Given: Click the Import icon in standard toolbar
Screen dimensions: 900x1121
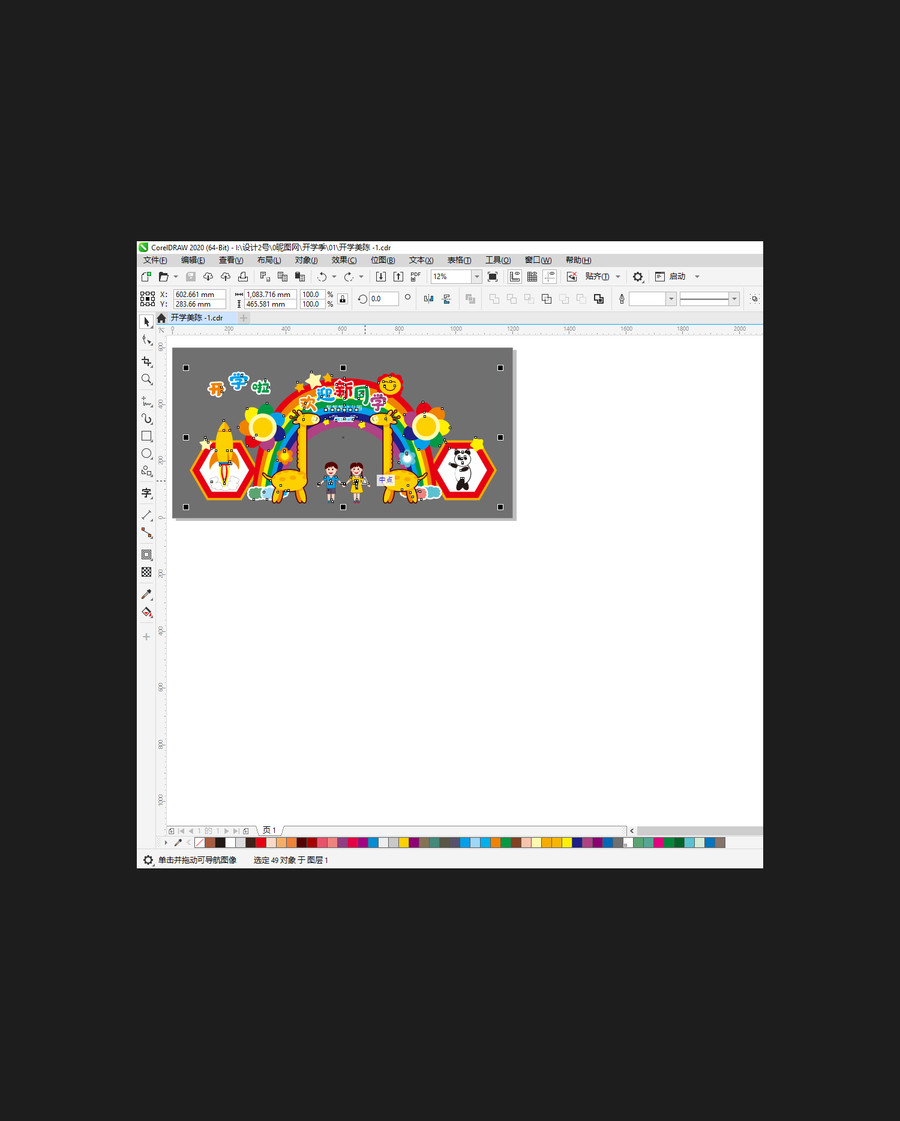Looking at the screenshot, I should 381,277.
